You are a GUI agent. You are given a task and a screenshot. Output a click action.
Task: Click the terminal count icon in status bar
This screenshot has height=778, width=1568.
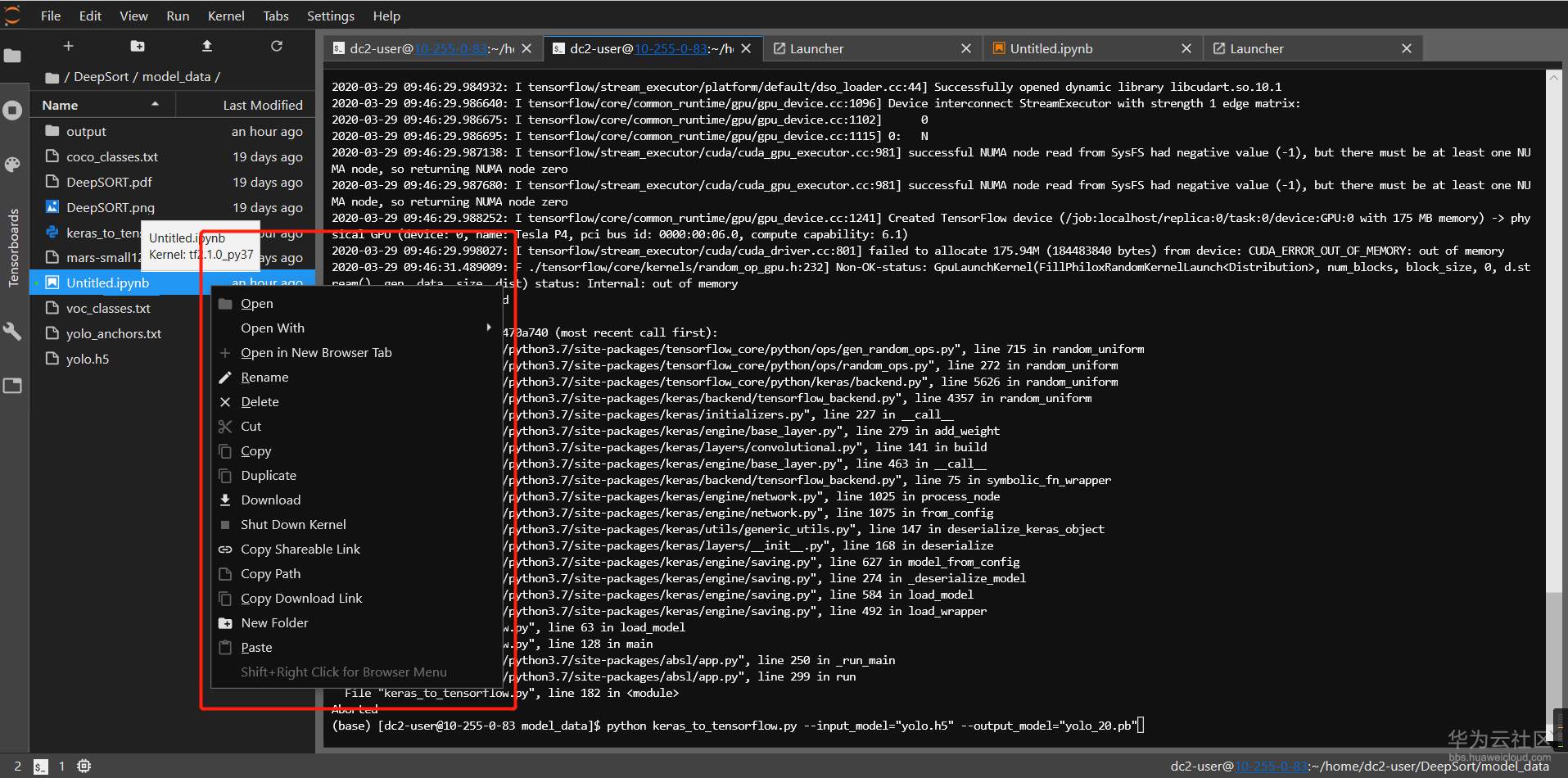click(x=41, y=767)
